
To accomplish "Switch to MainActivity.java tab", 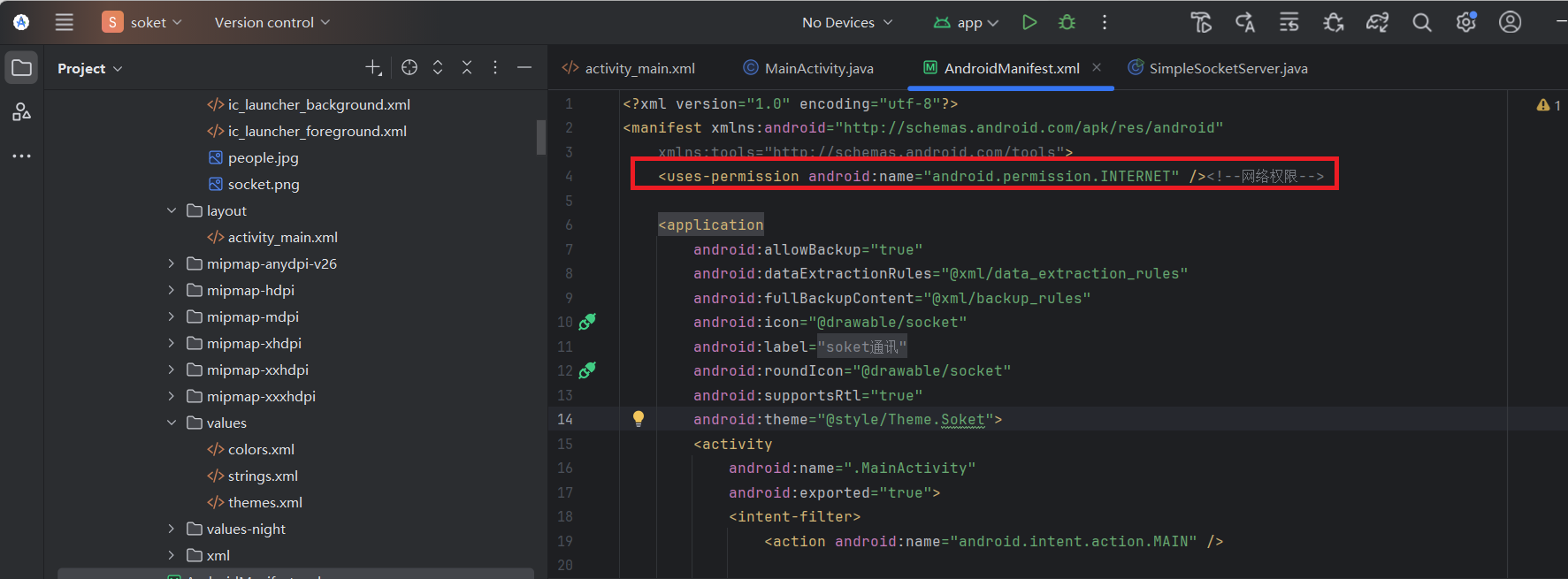I will 808,68.
